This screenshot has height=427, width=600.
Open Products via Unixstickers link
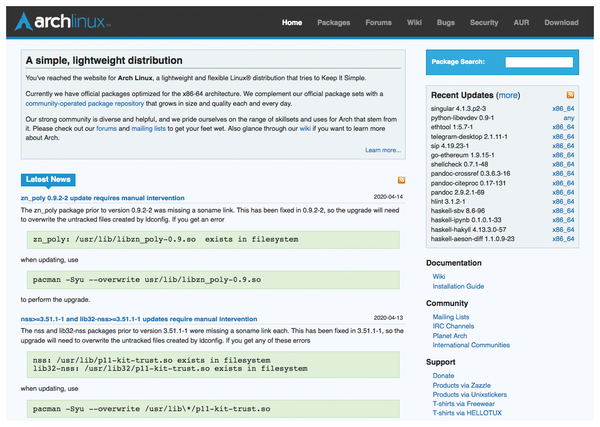click(470, 394)
